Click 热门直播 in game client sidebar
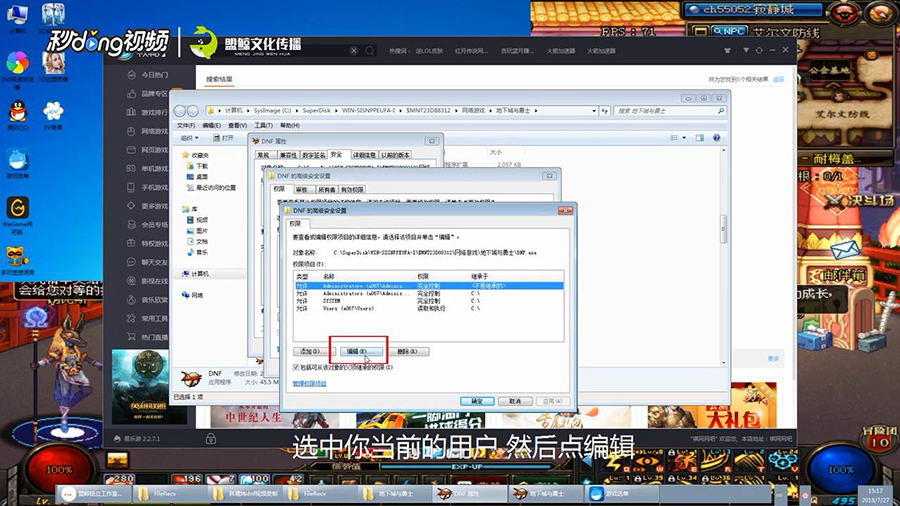The height and width of the screenshot is (506, 900). 148,337
